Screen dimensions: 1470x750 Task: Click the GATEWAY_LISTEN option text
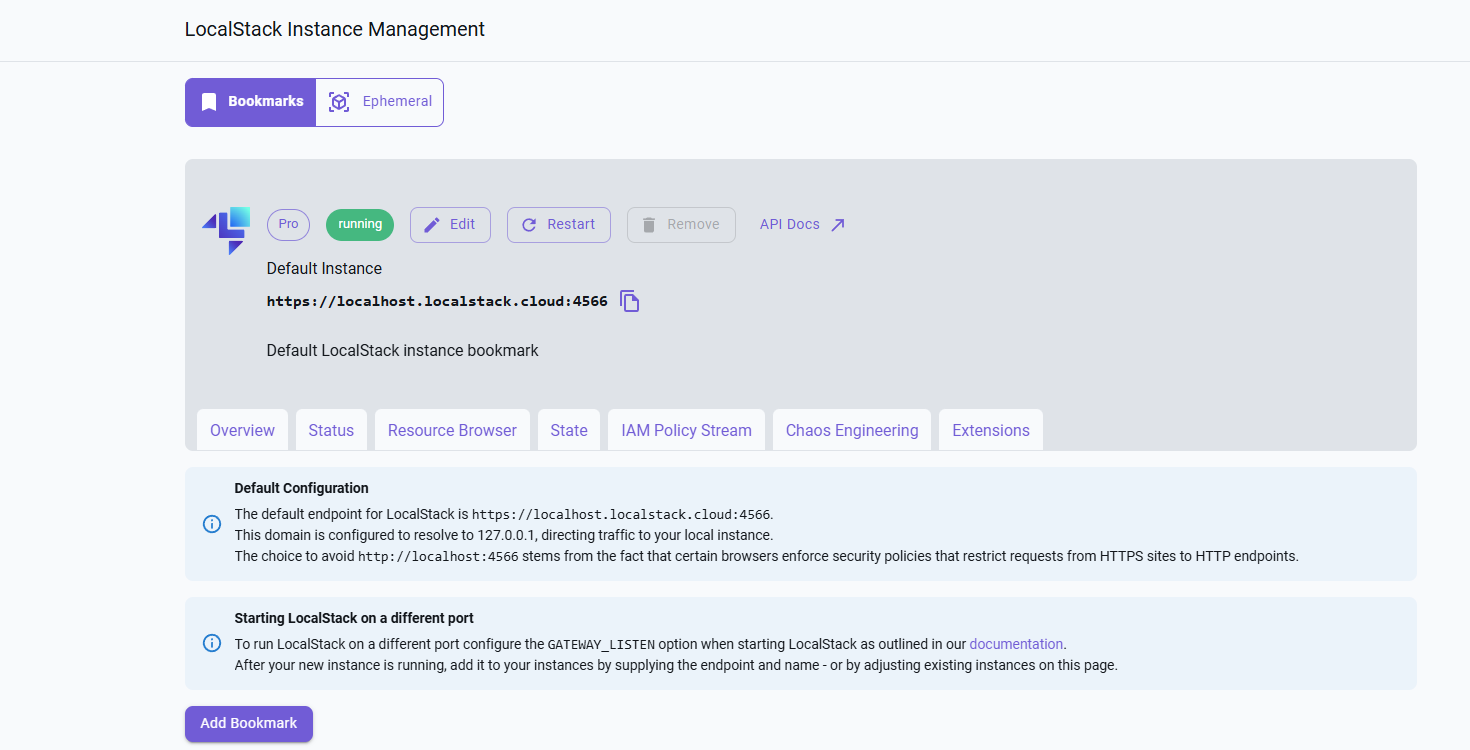(601, 645)
